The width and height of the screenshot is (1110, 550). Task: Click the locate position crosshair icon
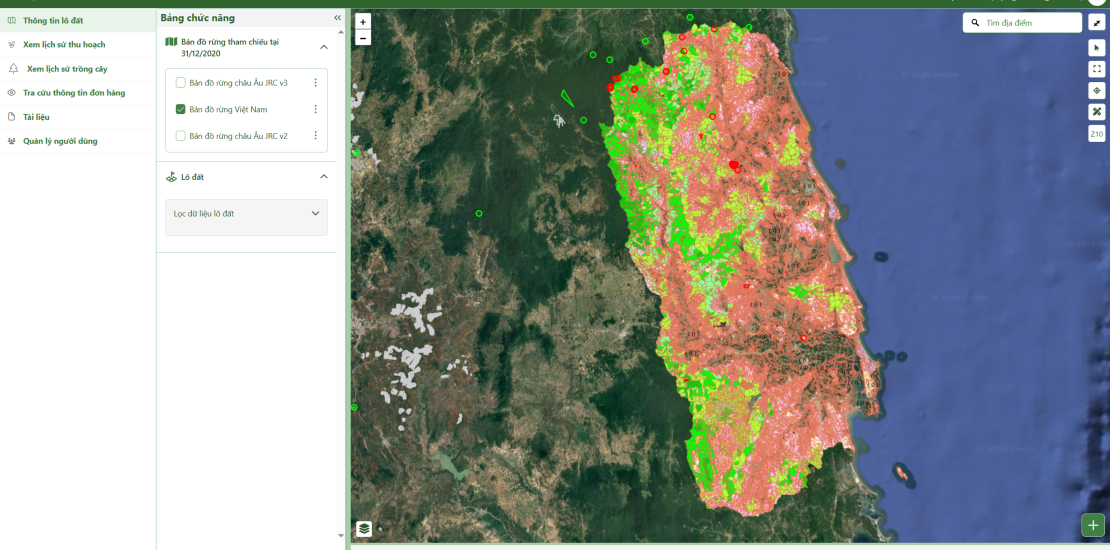1097,90
